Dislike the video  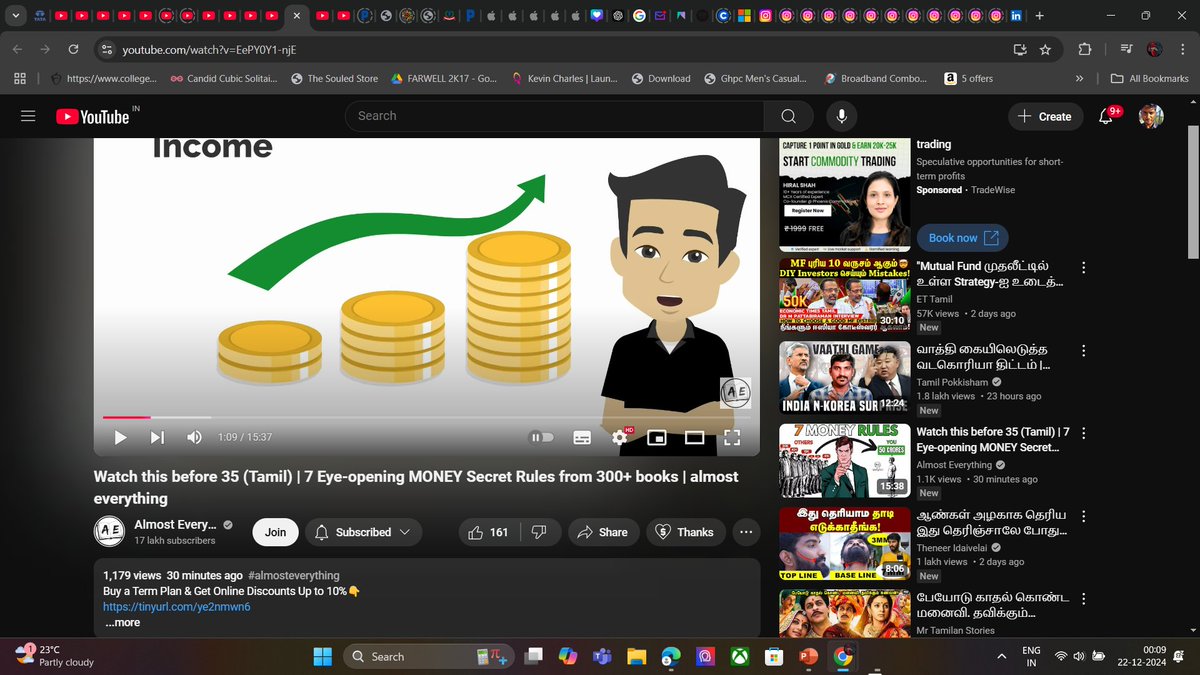tap(539, 532)
